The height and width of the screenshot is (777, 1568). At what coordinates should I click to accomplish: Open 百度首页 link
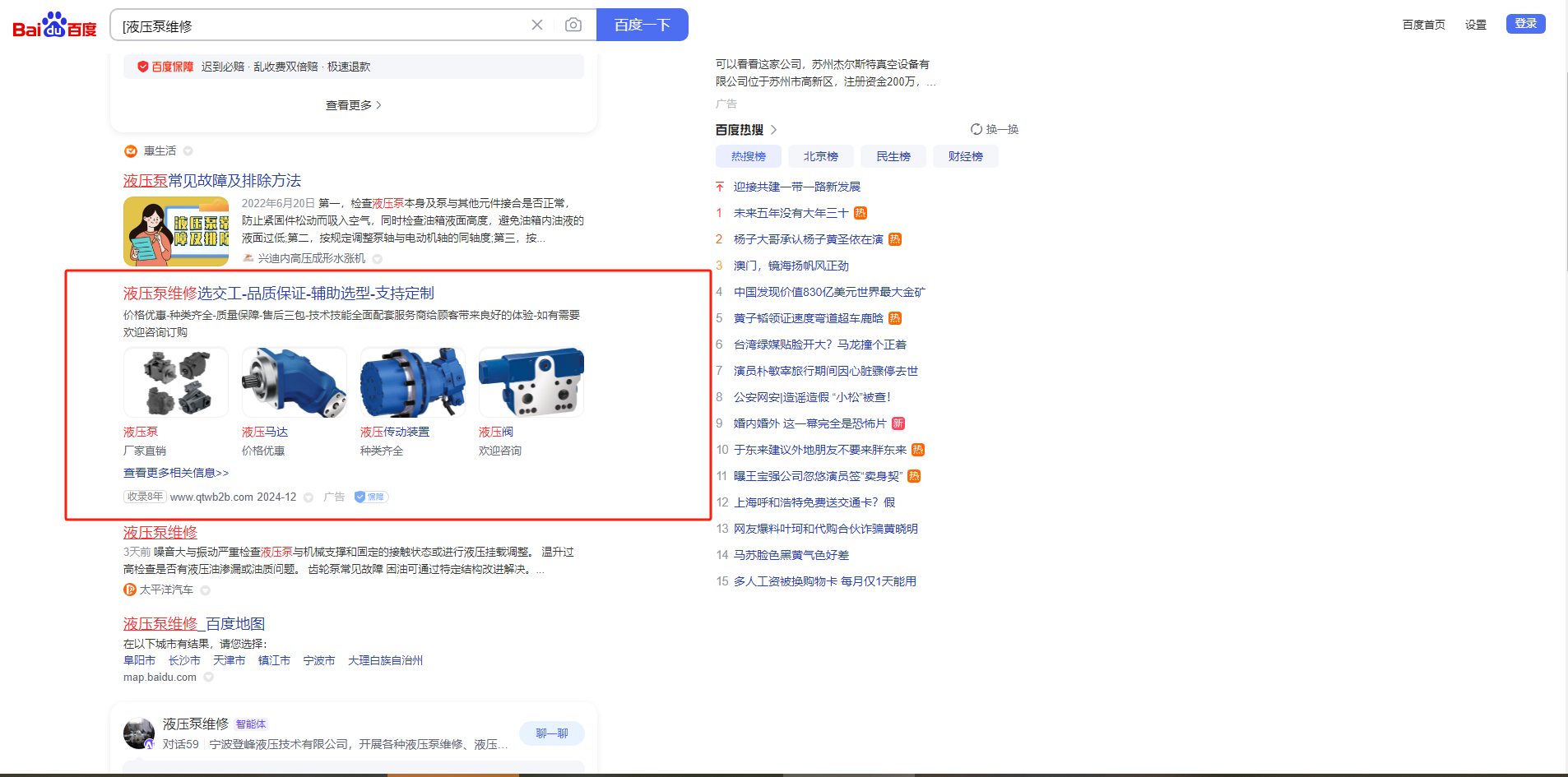coord(1424,25)
